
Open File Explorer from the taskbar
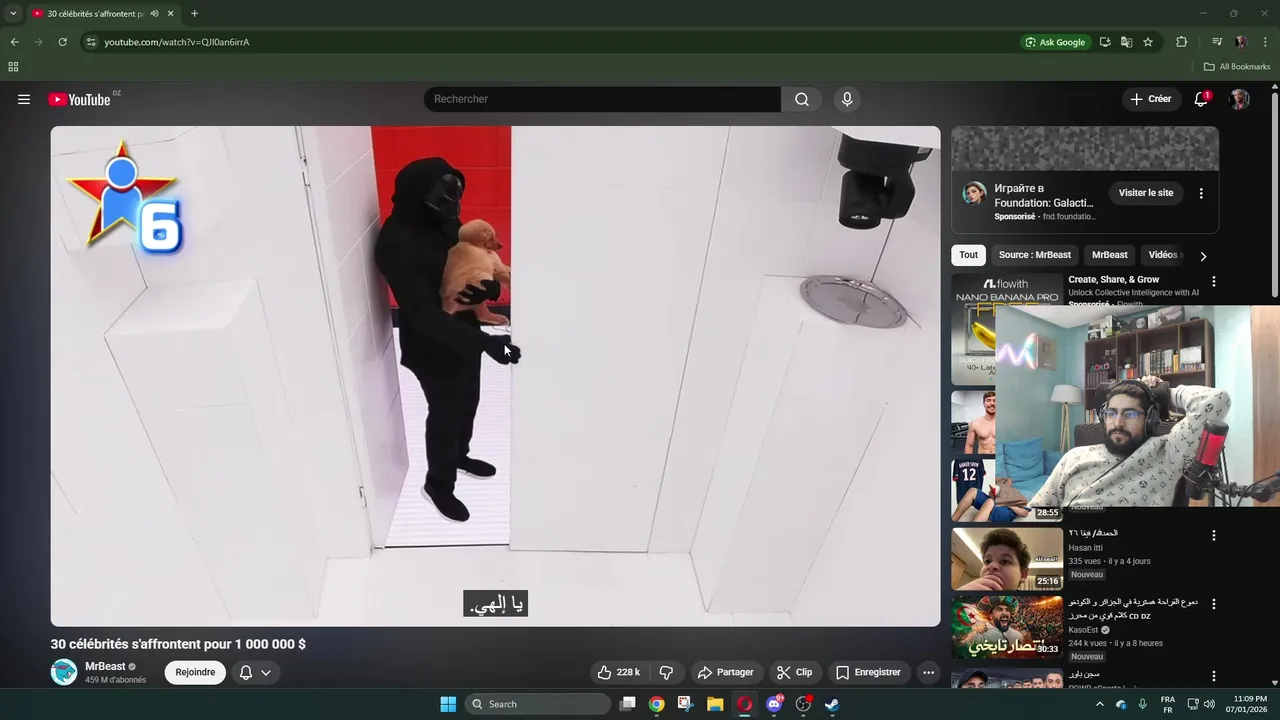click(x=715, y=704)
